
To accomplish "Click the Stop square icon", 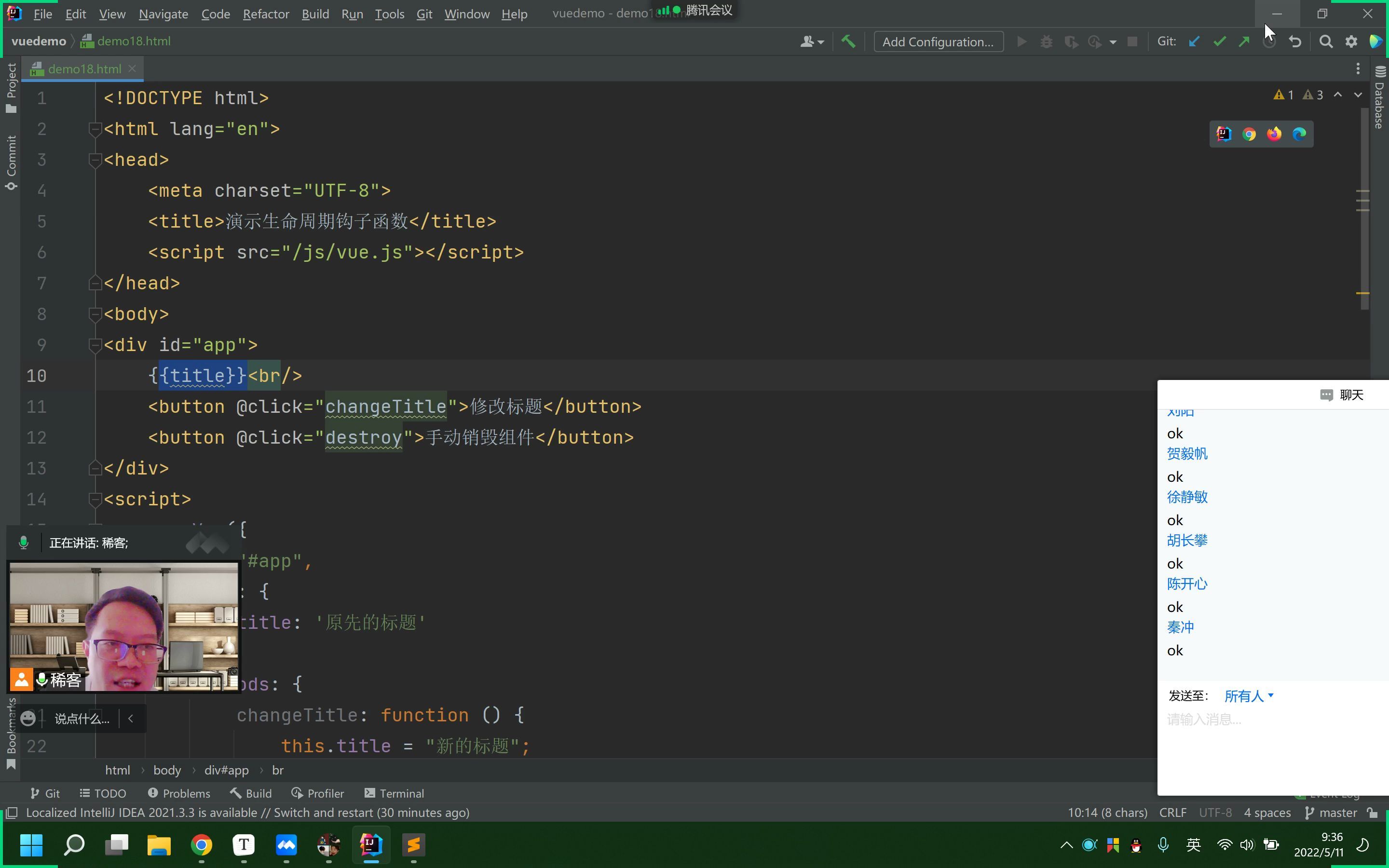I will point(1132,41).
